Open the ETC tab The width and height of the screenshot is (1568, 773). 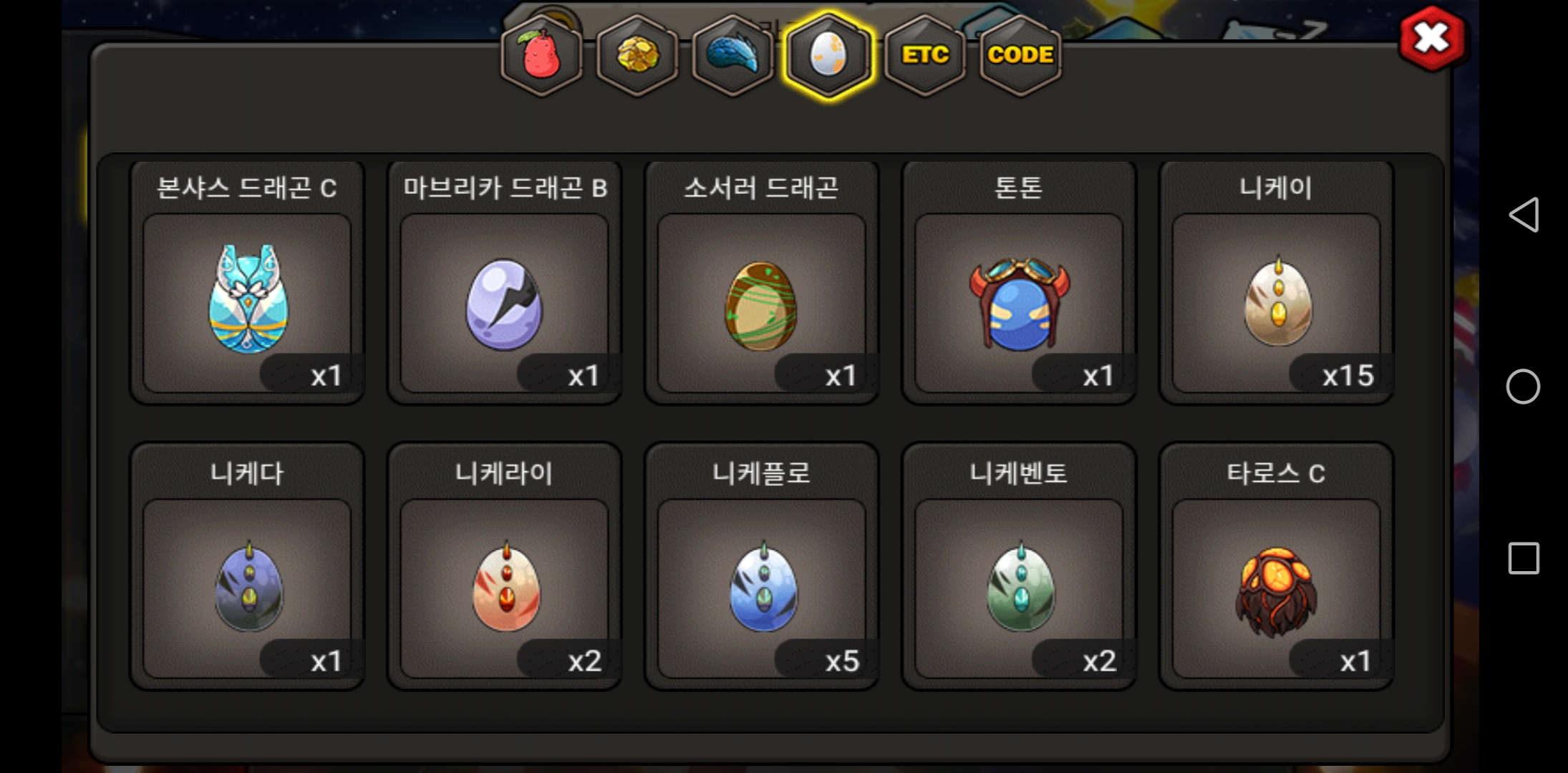[925, 55]
